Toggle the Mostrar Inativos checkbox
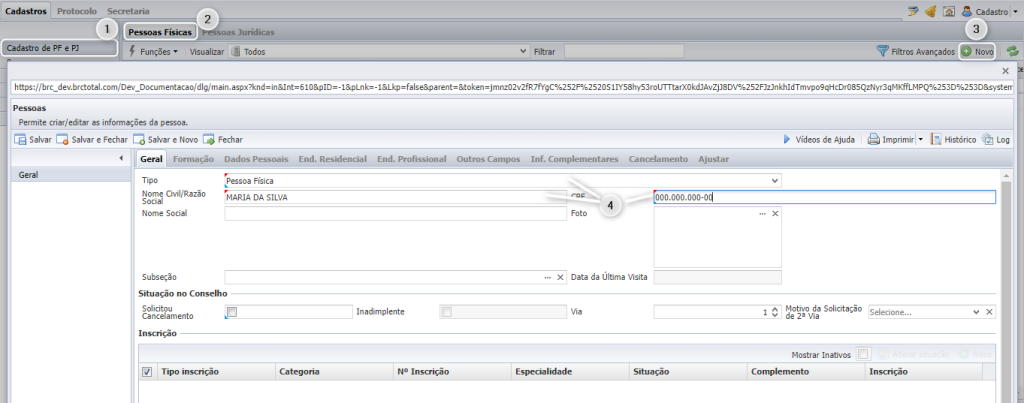The image size is (1024, 403). tap(862, 354)
